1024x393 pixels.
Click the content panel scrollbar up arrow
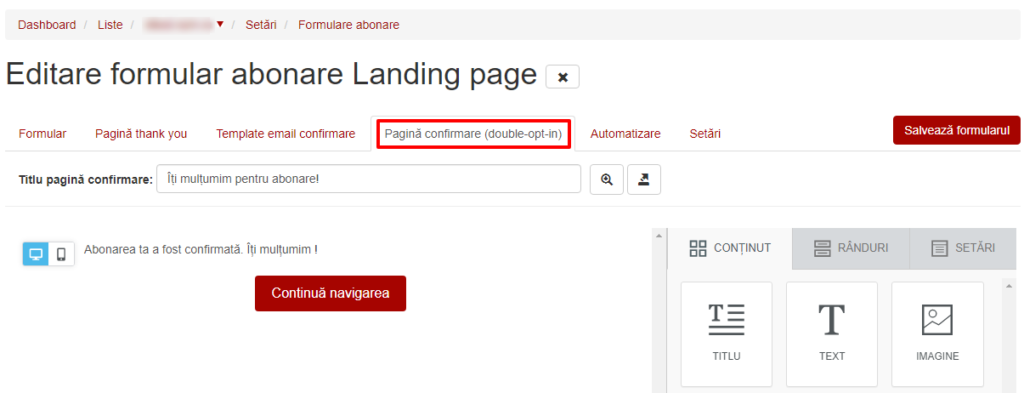[1008, 286]
